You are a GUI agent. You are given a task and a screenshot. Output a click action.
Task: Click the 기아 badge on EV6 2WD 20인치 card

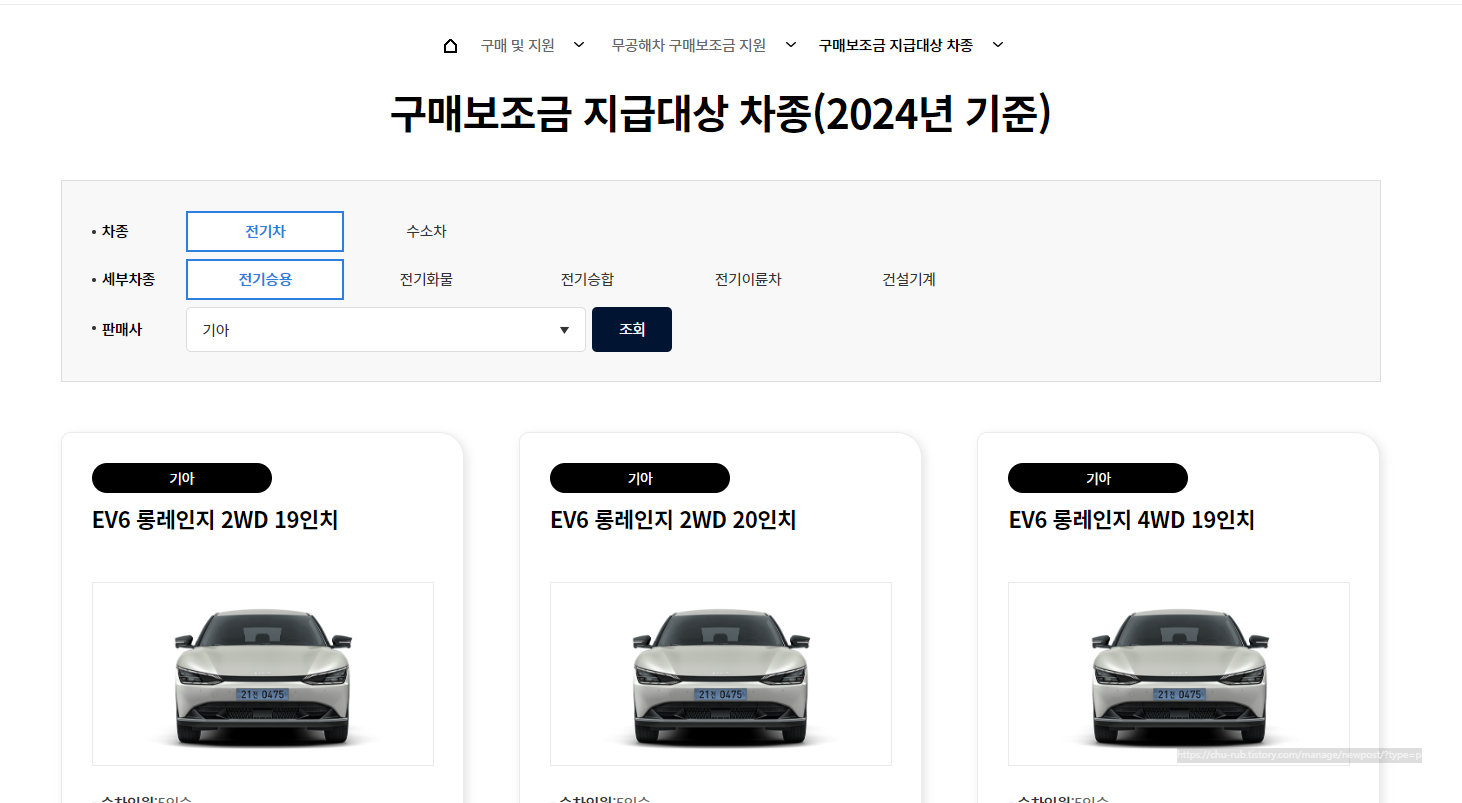640,478
